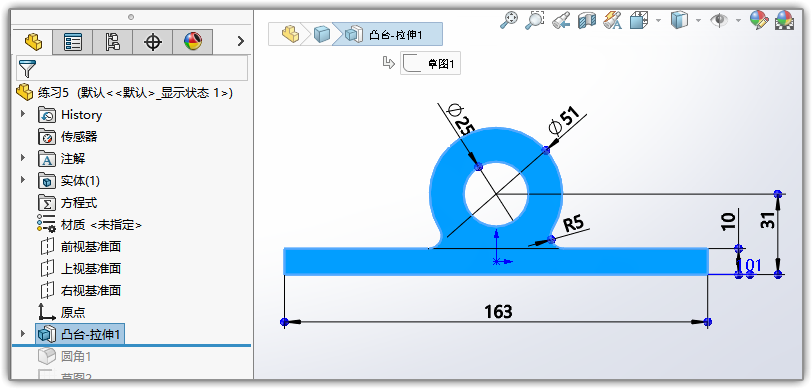Switch to the DisplayManager tab

point(193,42)
